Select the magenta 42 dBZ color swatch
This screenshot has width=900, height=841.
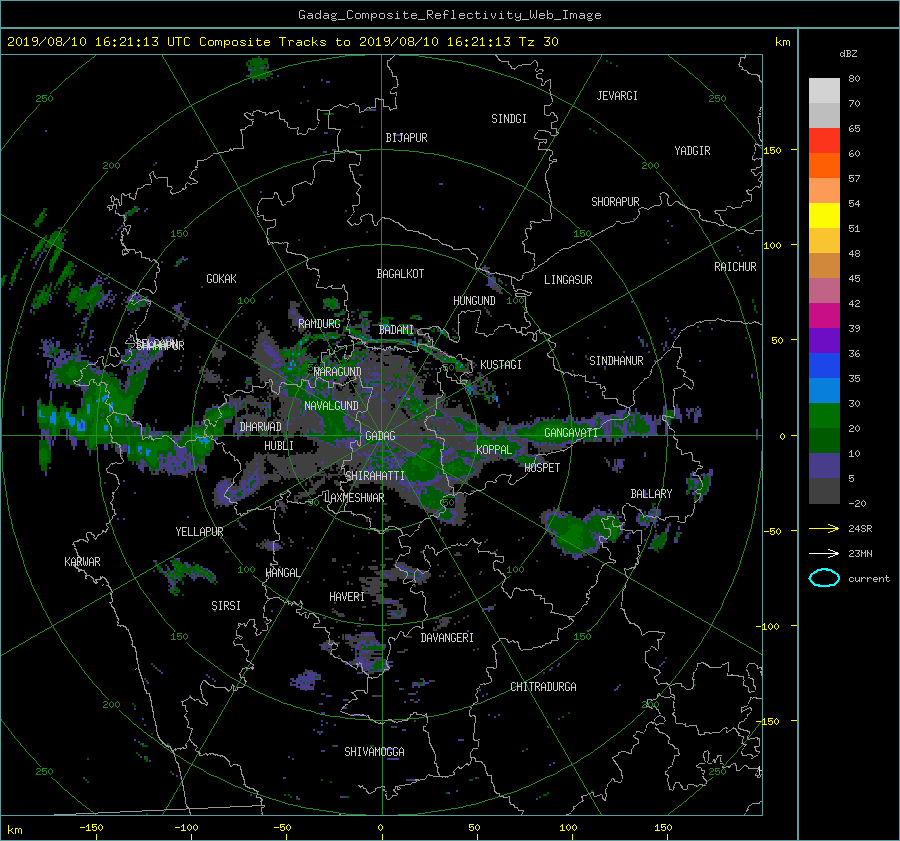click(x=824, y=316)
